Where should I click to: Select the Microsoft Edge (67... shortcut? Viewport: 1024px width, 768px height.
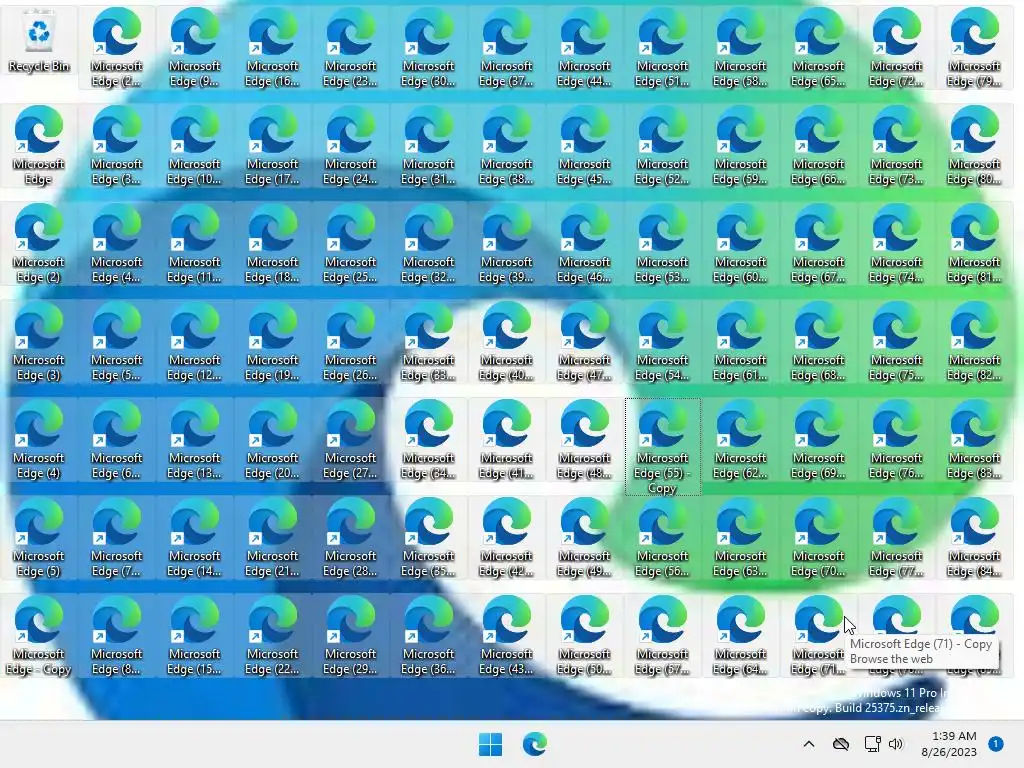pos(819,244)
